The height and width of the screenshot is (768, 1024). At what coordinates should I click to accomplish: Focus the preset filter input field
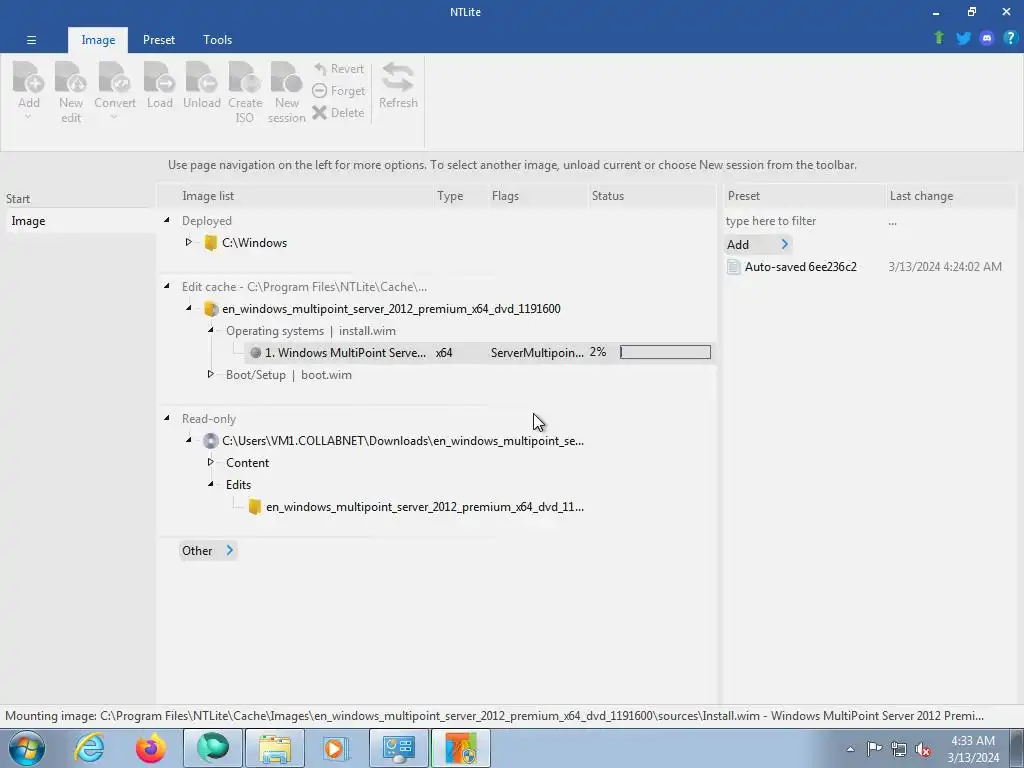[803, 221]
